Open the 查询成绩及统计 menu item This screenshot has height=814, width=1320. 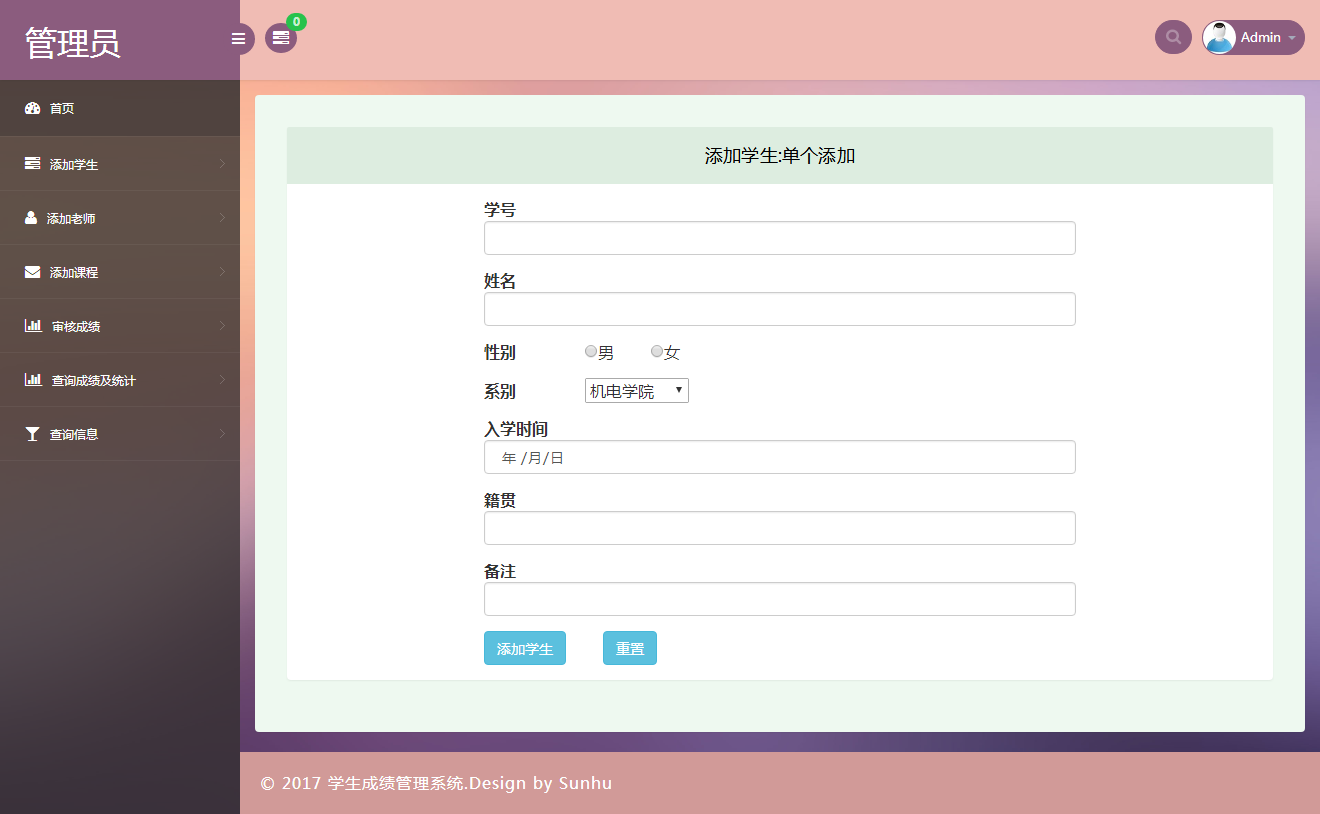point(120,380)
